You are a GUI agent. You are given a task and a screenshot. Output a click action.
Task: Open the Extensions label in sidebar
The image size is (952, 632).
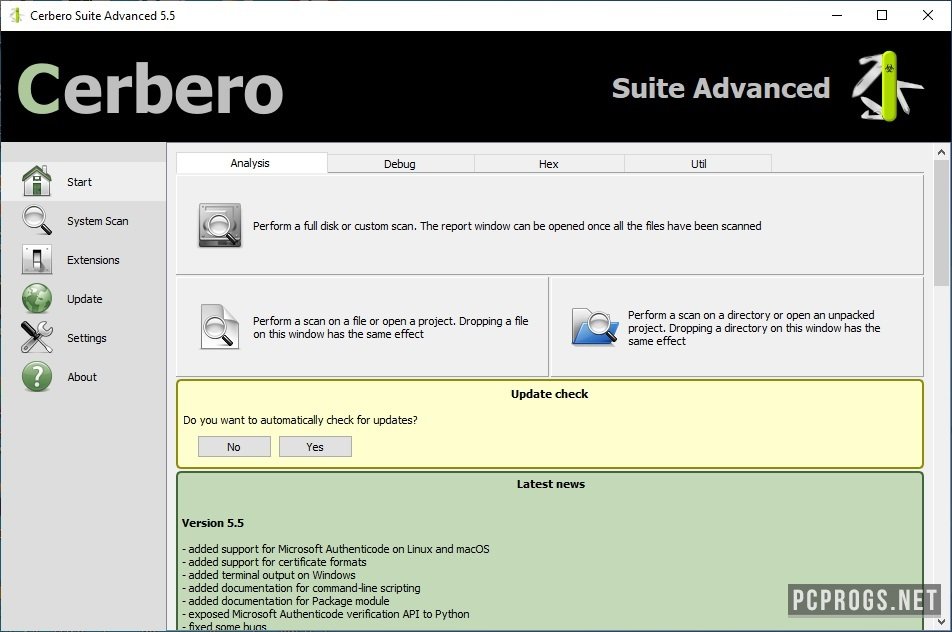coord(93,260)
